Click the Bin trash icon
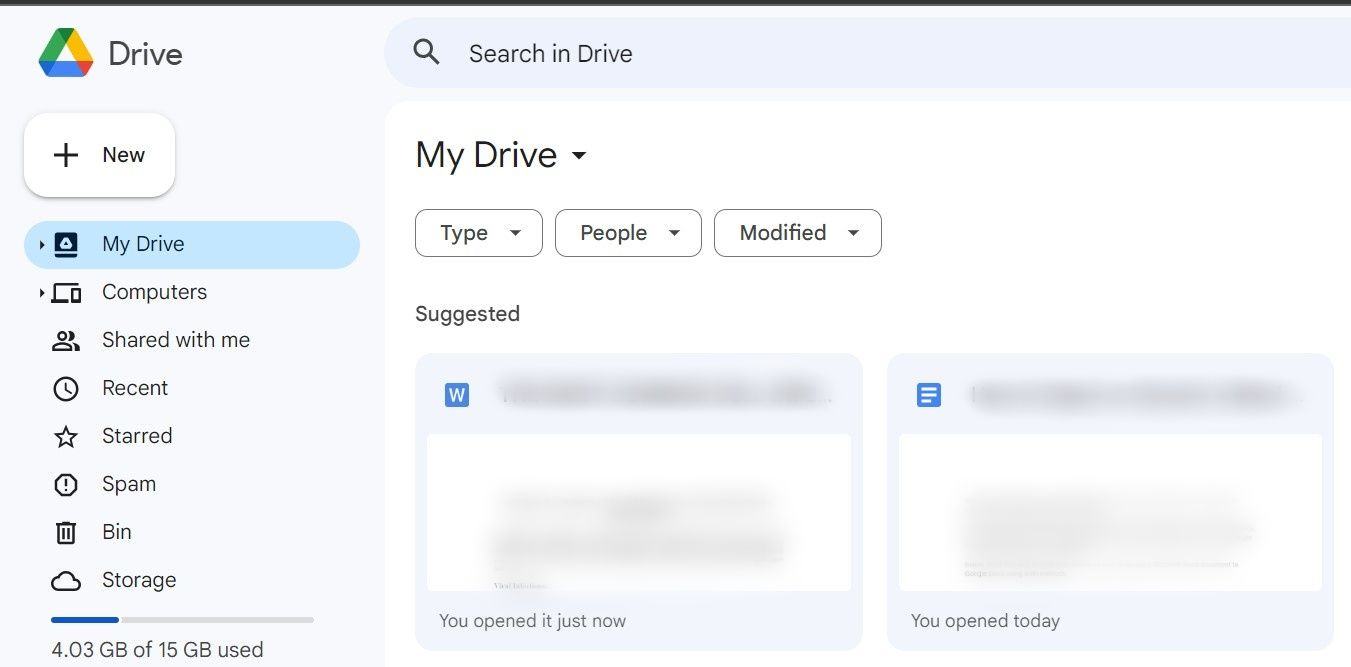This screenshot has width=1351, height=667. pos(65,531)
